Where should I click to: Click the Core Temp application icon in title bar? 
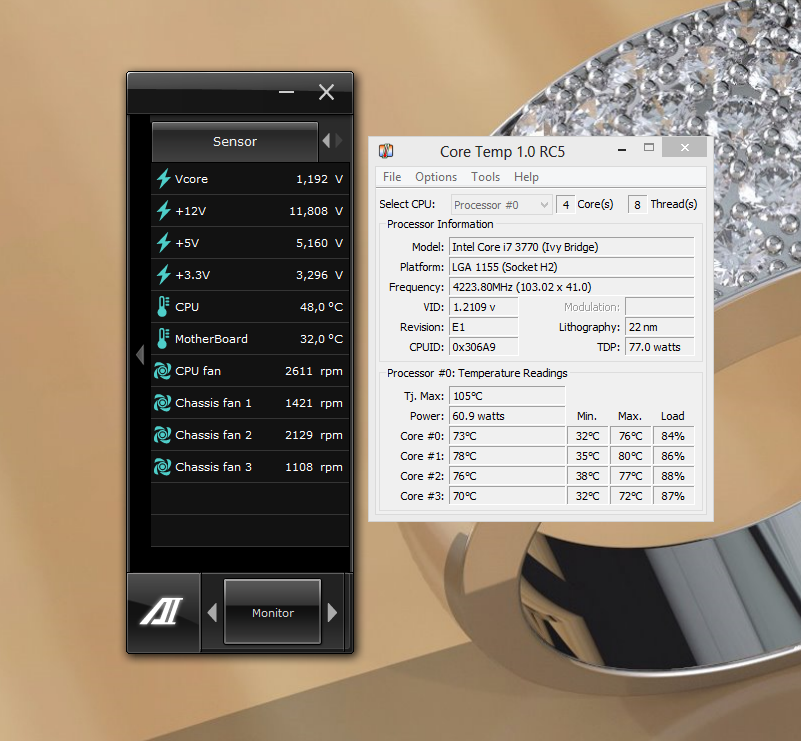point(386,151)
